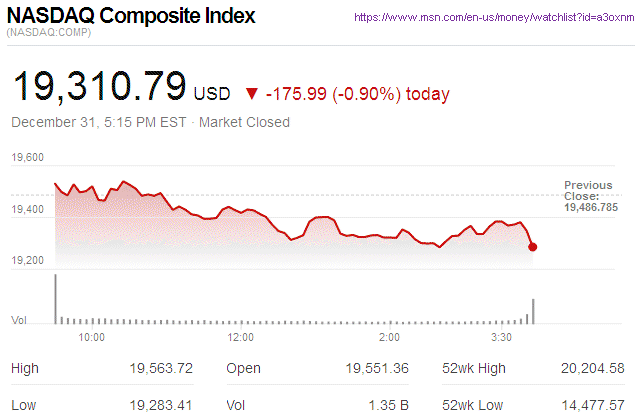Click the red dot ending the price line

click(x=532, y=246)
